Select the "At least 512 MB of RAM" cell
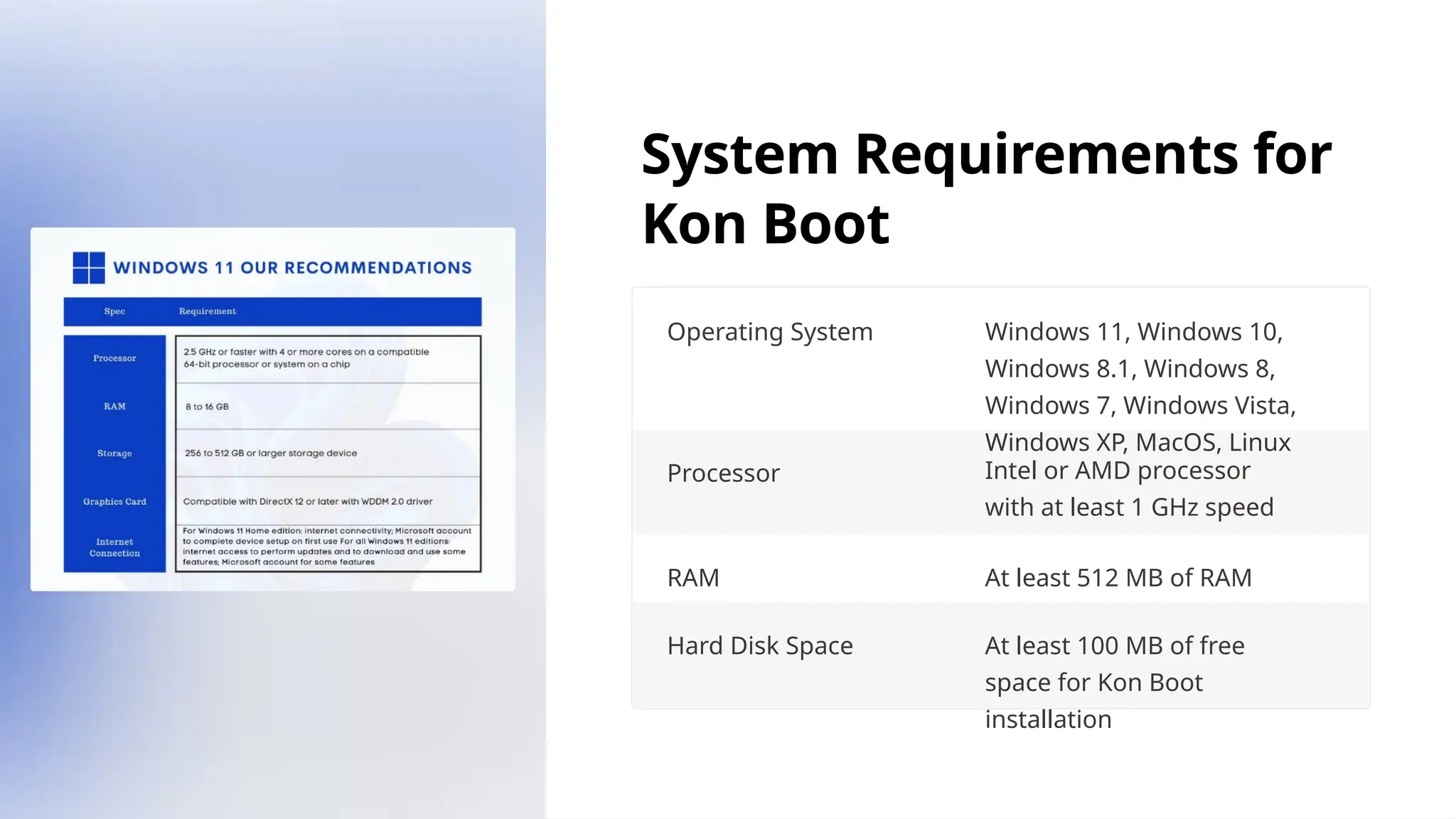 (1118, 577)
